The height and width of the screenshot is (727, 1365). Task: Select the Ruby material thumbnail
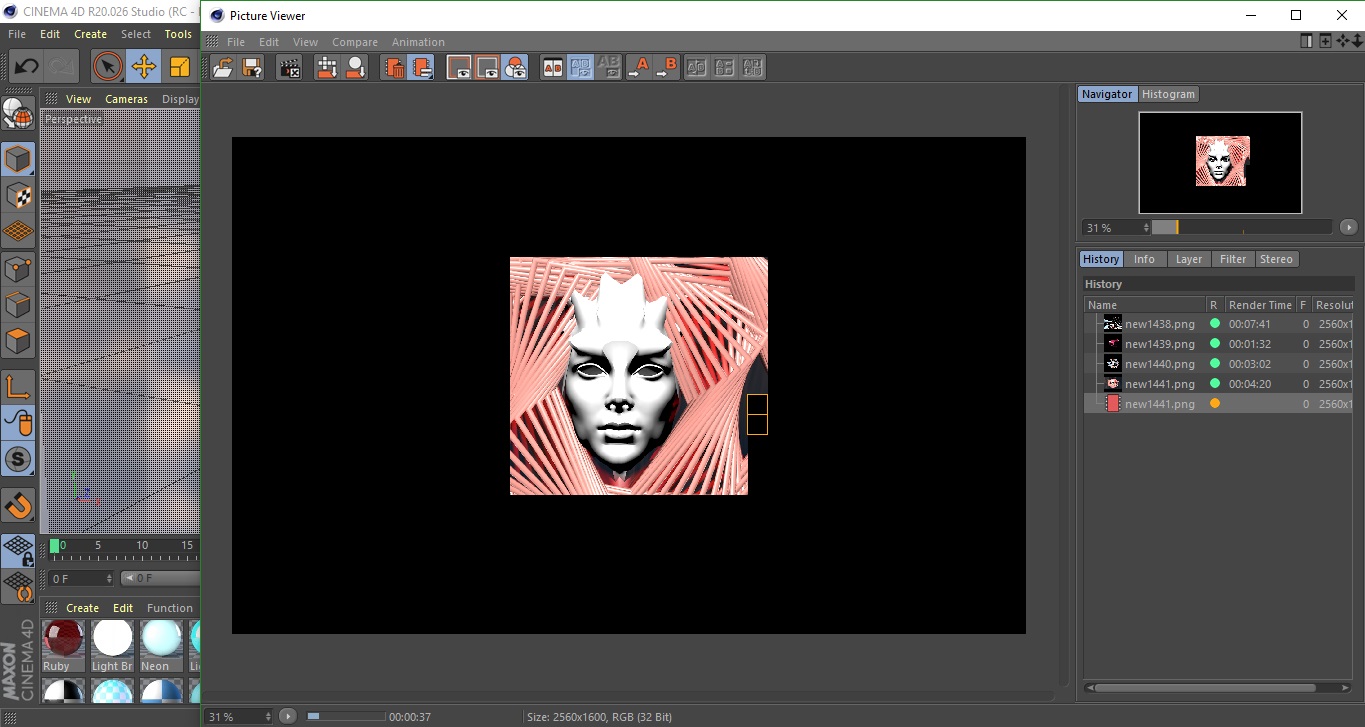pyautogui.click(x=63, y=639)
